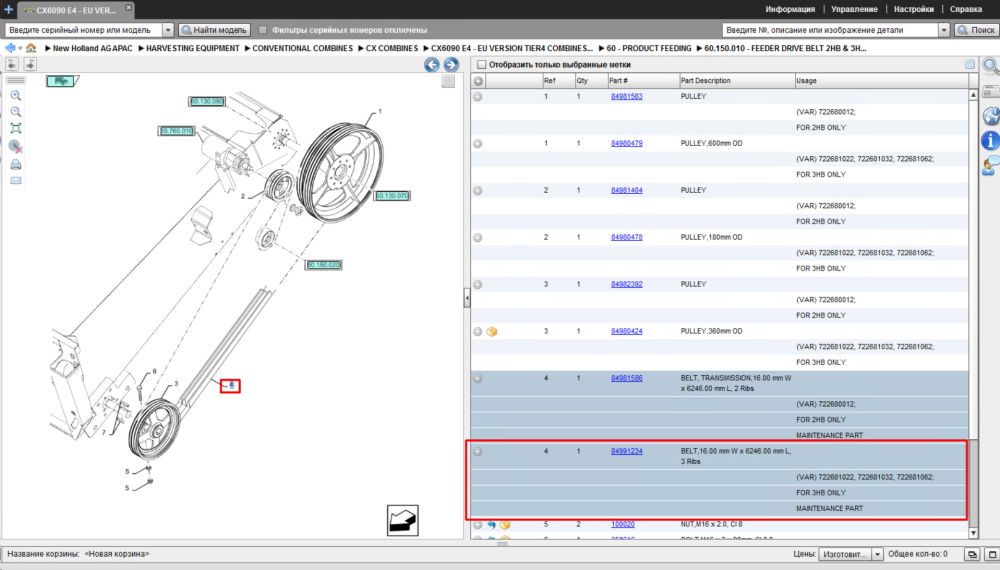Image resolution: width=1000 pixels, height=570 pixels.
Task: Click the green vehicle tag in diagram
Action: (61, 81)
